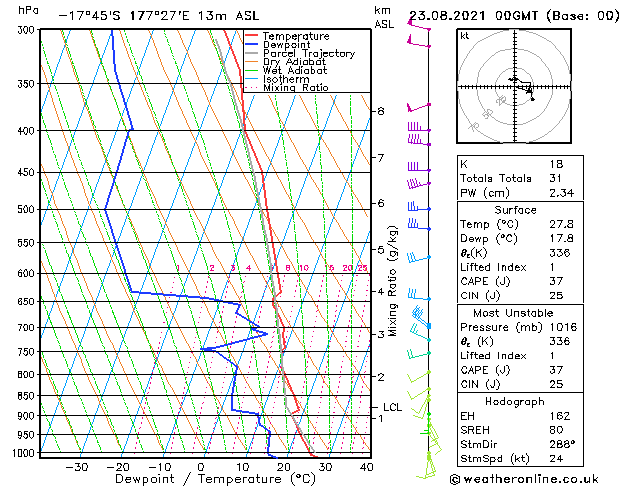Click the Surface Dewp value 17.8
Image resolution: width=629 pixels, height=486 pixels.
click(x=561, y=239)
